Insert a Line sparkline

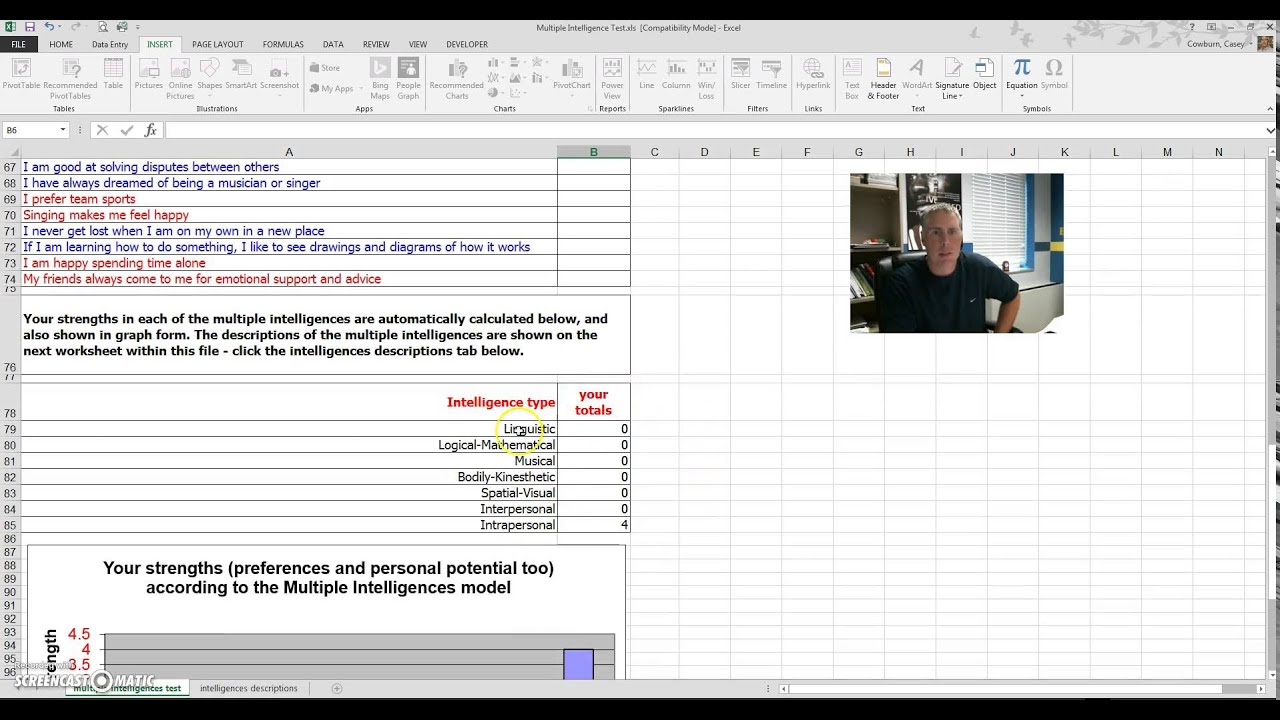pyautogui.click(x=647, y=75)
